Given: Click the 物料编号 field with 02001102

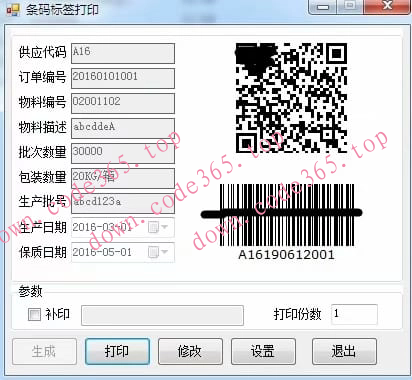Looking at the screenshot, I should pyautogui.click(x=123, y=103).
